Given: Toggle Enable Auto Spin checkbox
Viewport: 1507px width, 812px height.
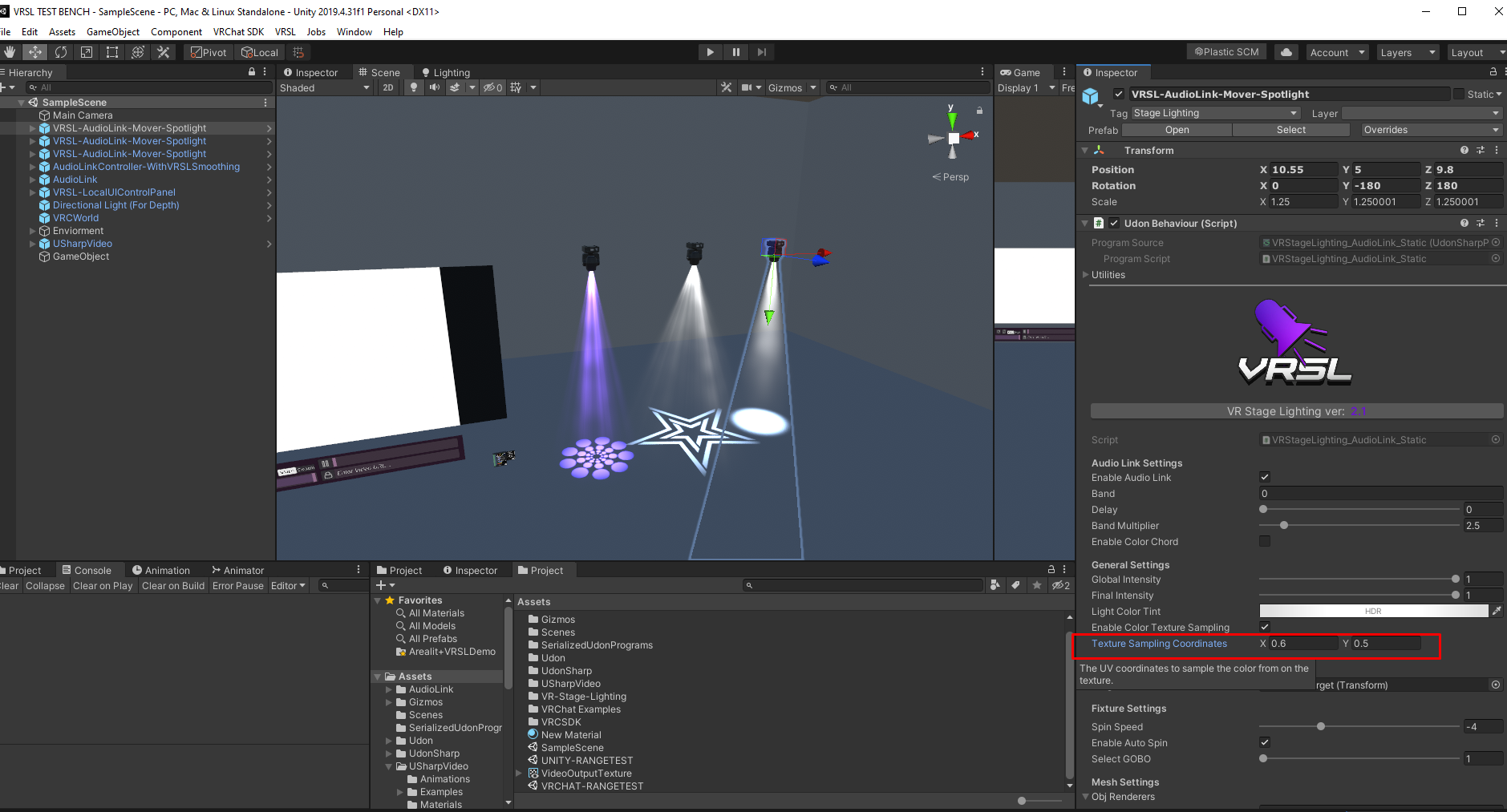Looking at the screenshot, I should 1265,742.
